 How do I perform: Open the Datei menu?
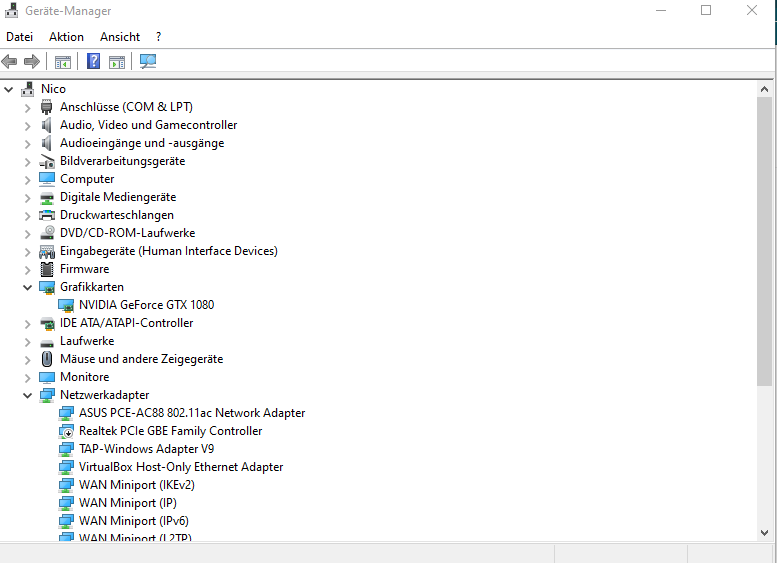coord(19,37)
